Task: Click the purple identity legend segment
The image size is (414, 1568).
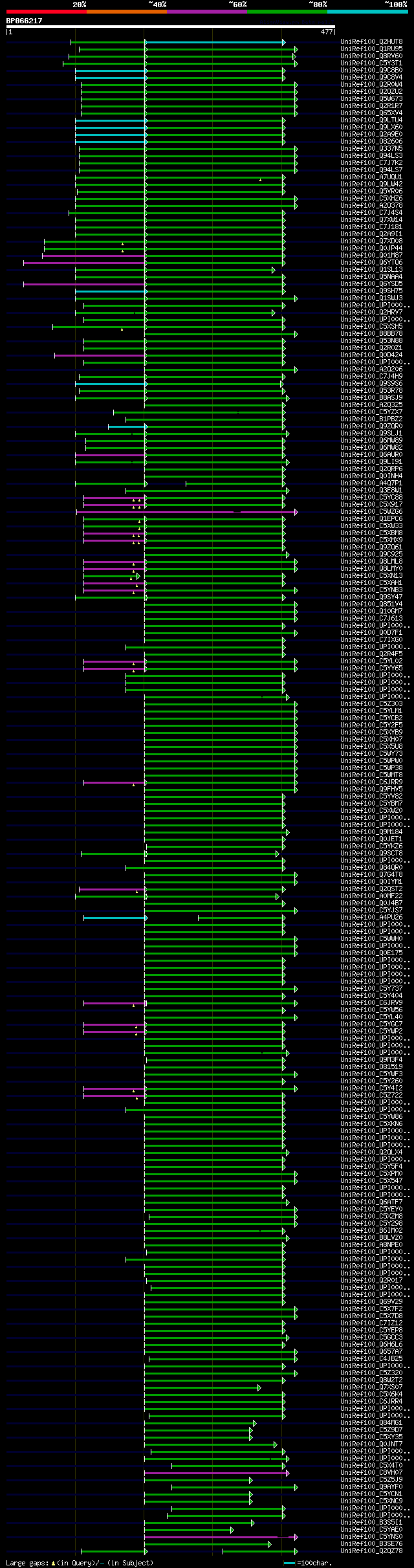Action: (207, 12)
